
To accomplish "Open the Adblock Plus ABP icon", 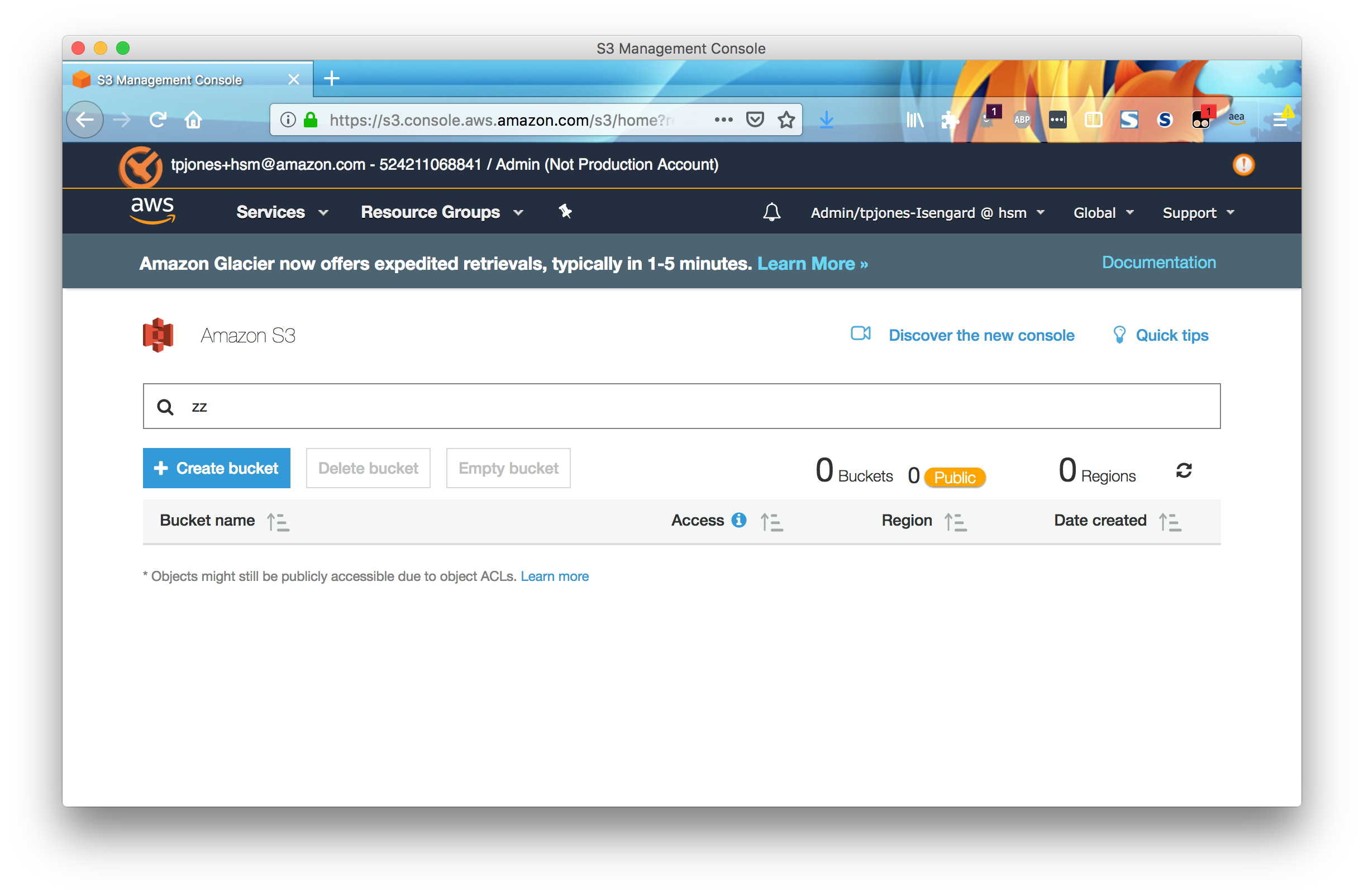I will 1022,120.
